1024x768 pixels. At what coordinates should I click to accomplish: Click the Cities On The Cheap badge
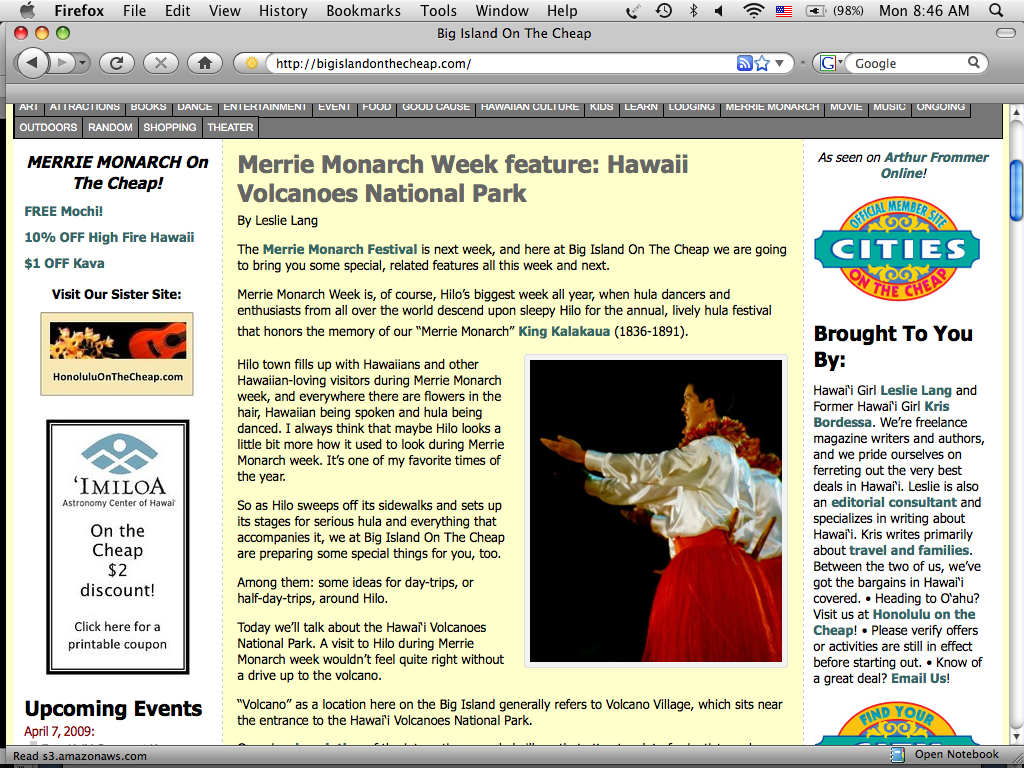coord(897,249)
